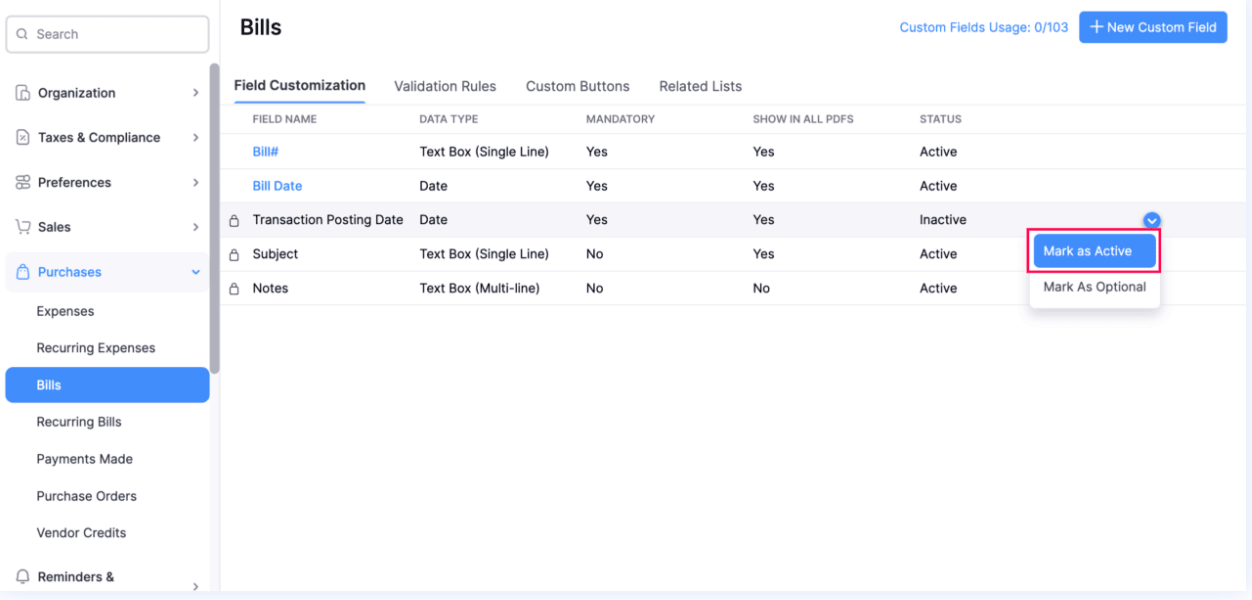This screenshot has height=600, width=1252.
Task: Open the Bill Date field link
Action: click(x=277, y=186)
